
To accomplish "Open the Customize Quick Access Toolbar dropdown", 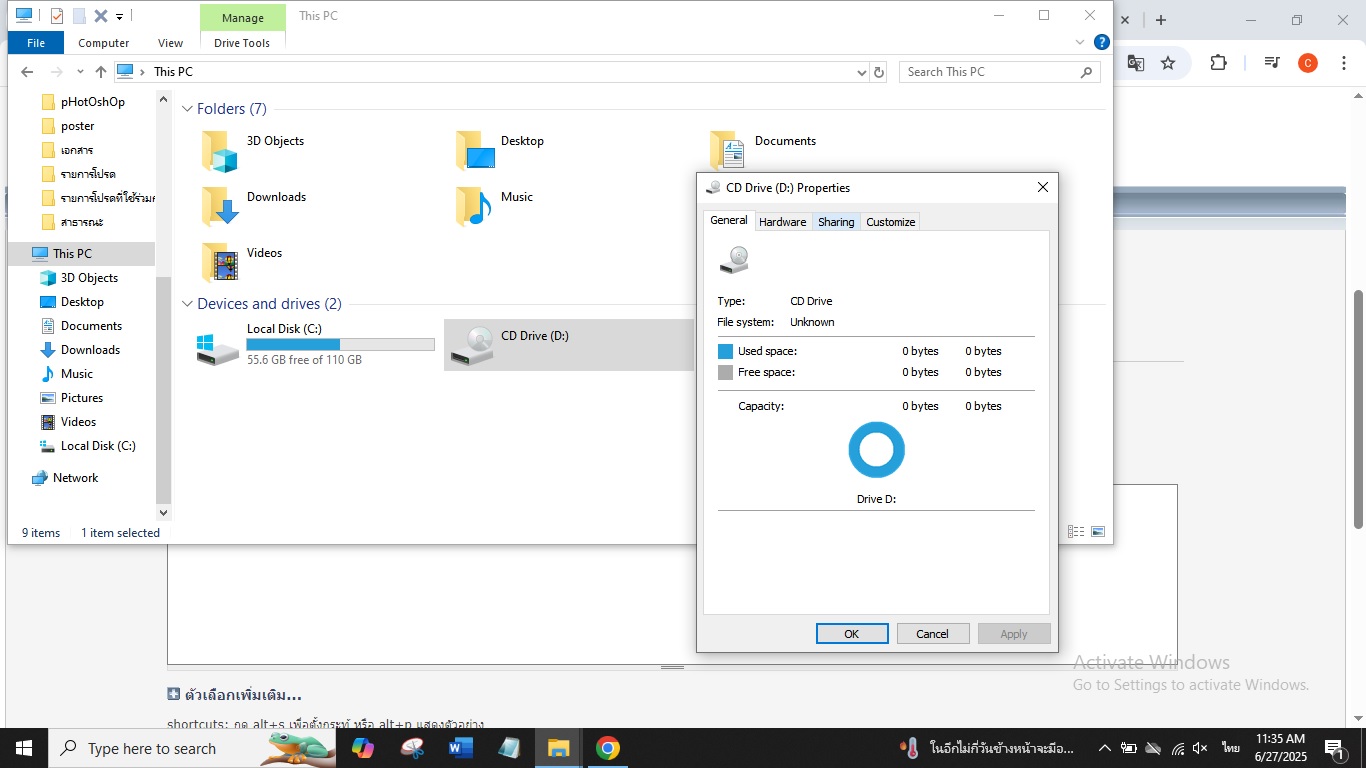I will 119,16.
